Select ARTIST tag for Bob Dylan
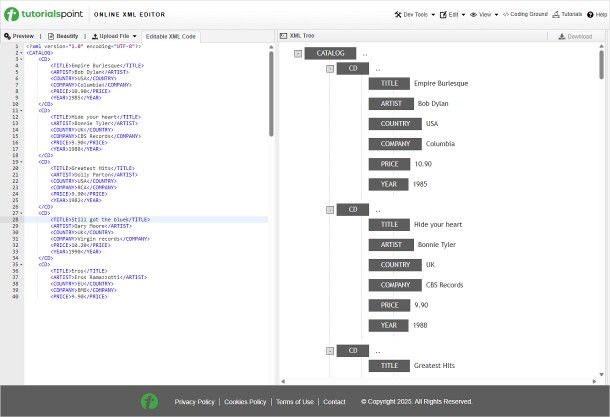Image resolution: width=610 pixels, height=417 pixels. [391, 104]
